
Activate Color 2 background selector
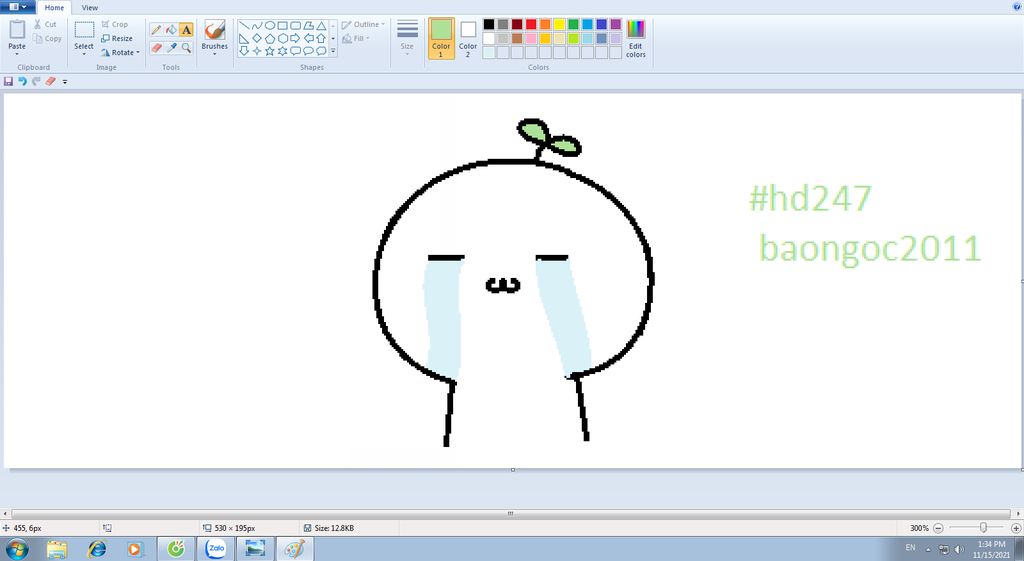click(x=468, y=39)
